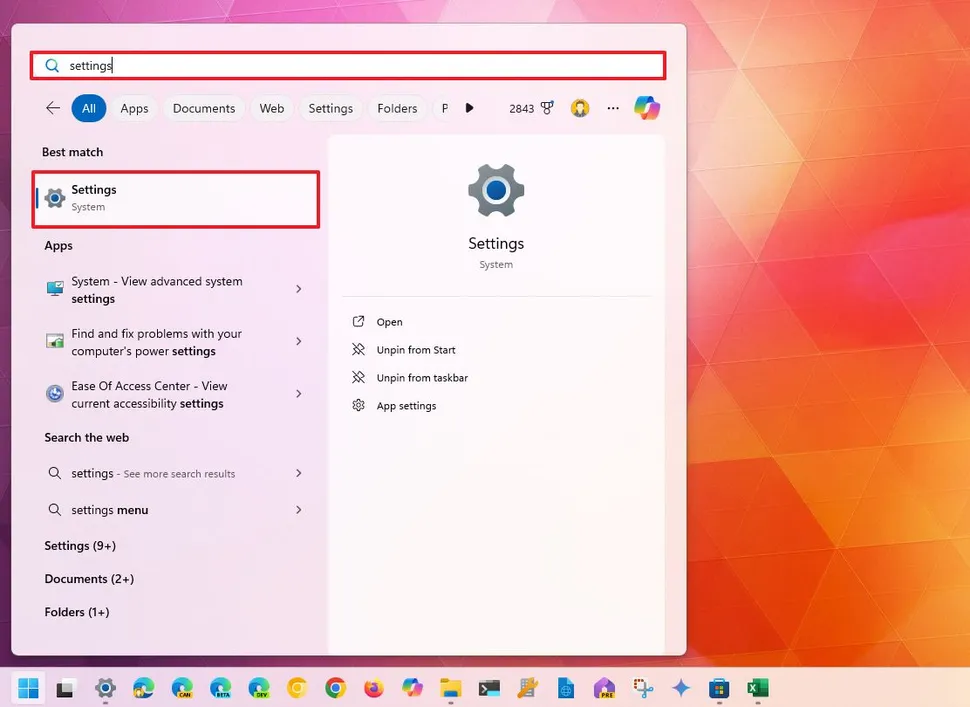The height and width of the screenshot is (707, 970).
Task: Expand the 'settings menu' suggestion chevron
Action: point(298,510)
